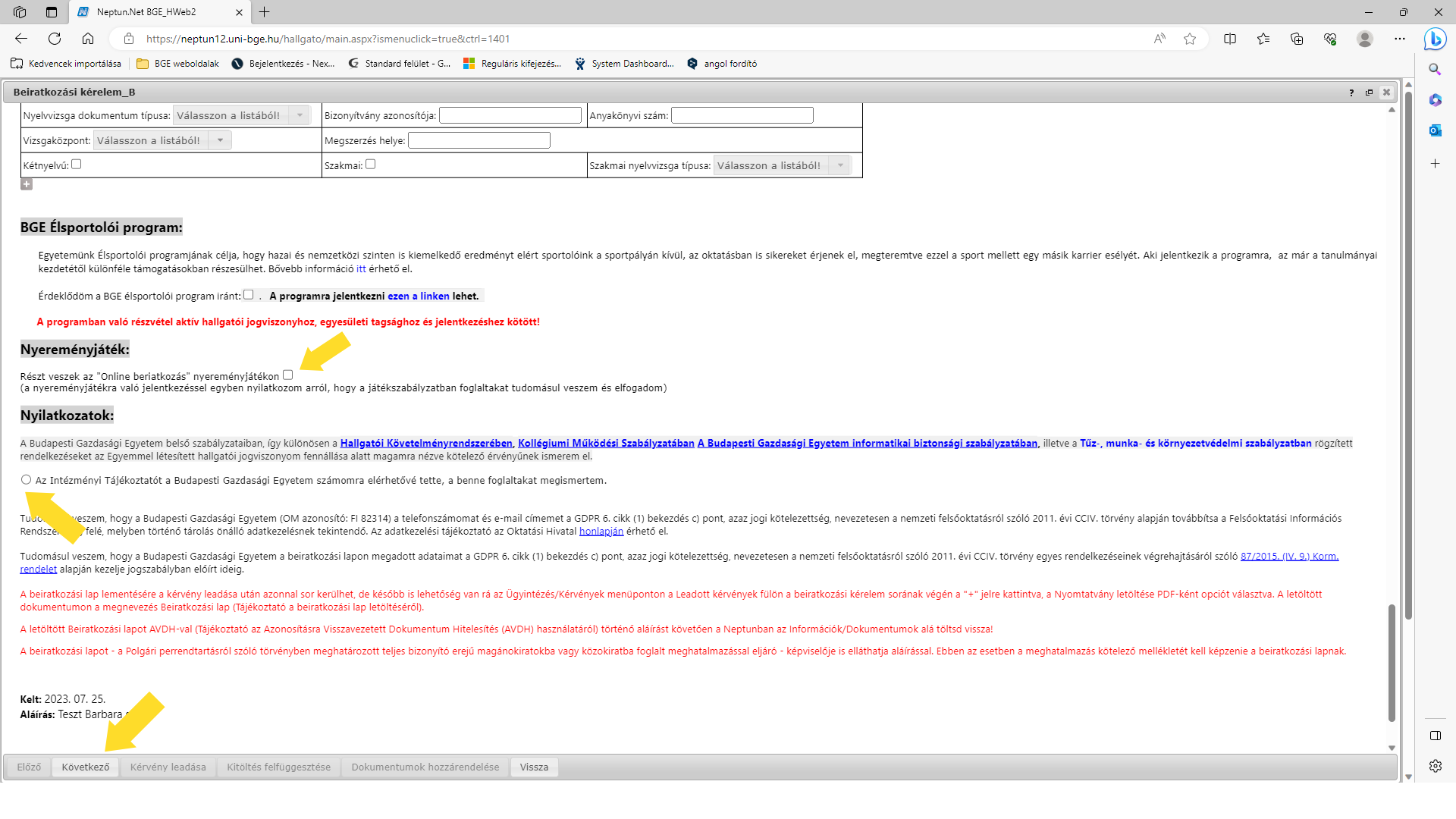Check the Online beiratkozás nyereményjáték box
The width and height of the screenshot is (1456, 819).
[x=287, y=375]
